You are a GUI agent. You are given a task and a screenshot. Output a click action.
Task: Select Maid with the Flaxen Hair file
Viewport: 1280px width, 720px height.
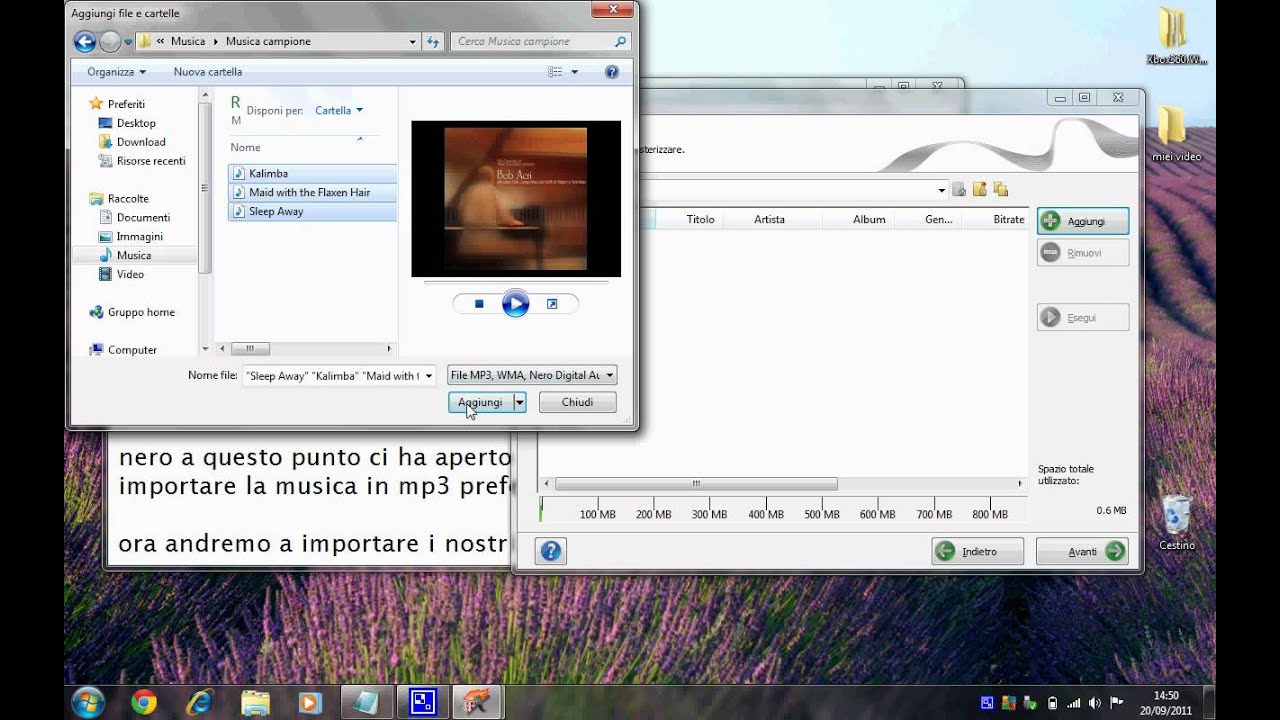tap(313, 192)
